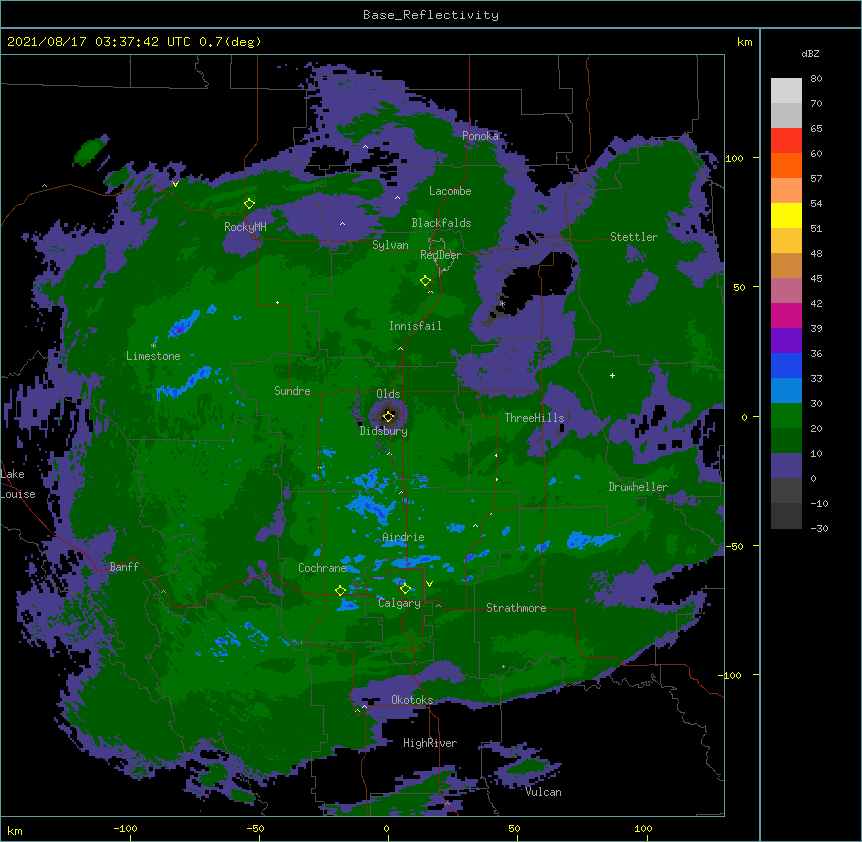The width and height of the screenshot is (862, 842).
Task: Click the white plus marker west of Drumheller
Action: (612, 375)
